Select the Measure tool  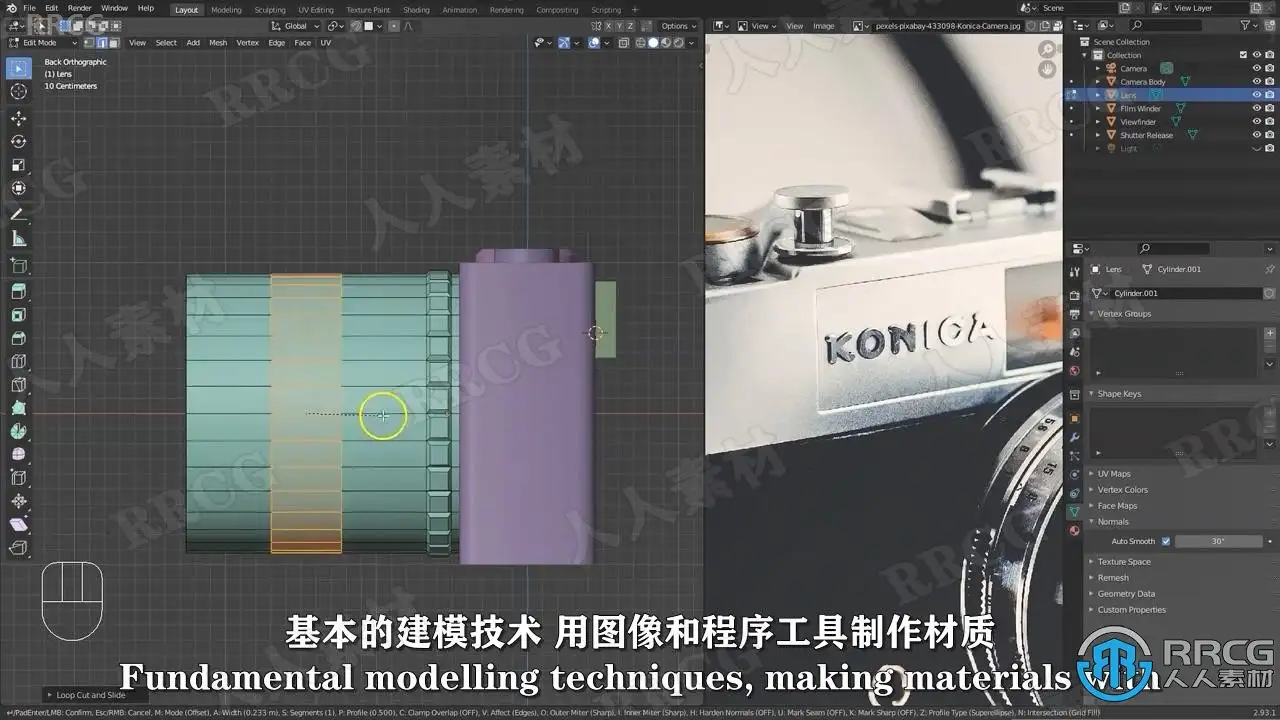pos(18,239)
